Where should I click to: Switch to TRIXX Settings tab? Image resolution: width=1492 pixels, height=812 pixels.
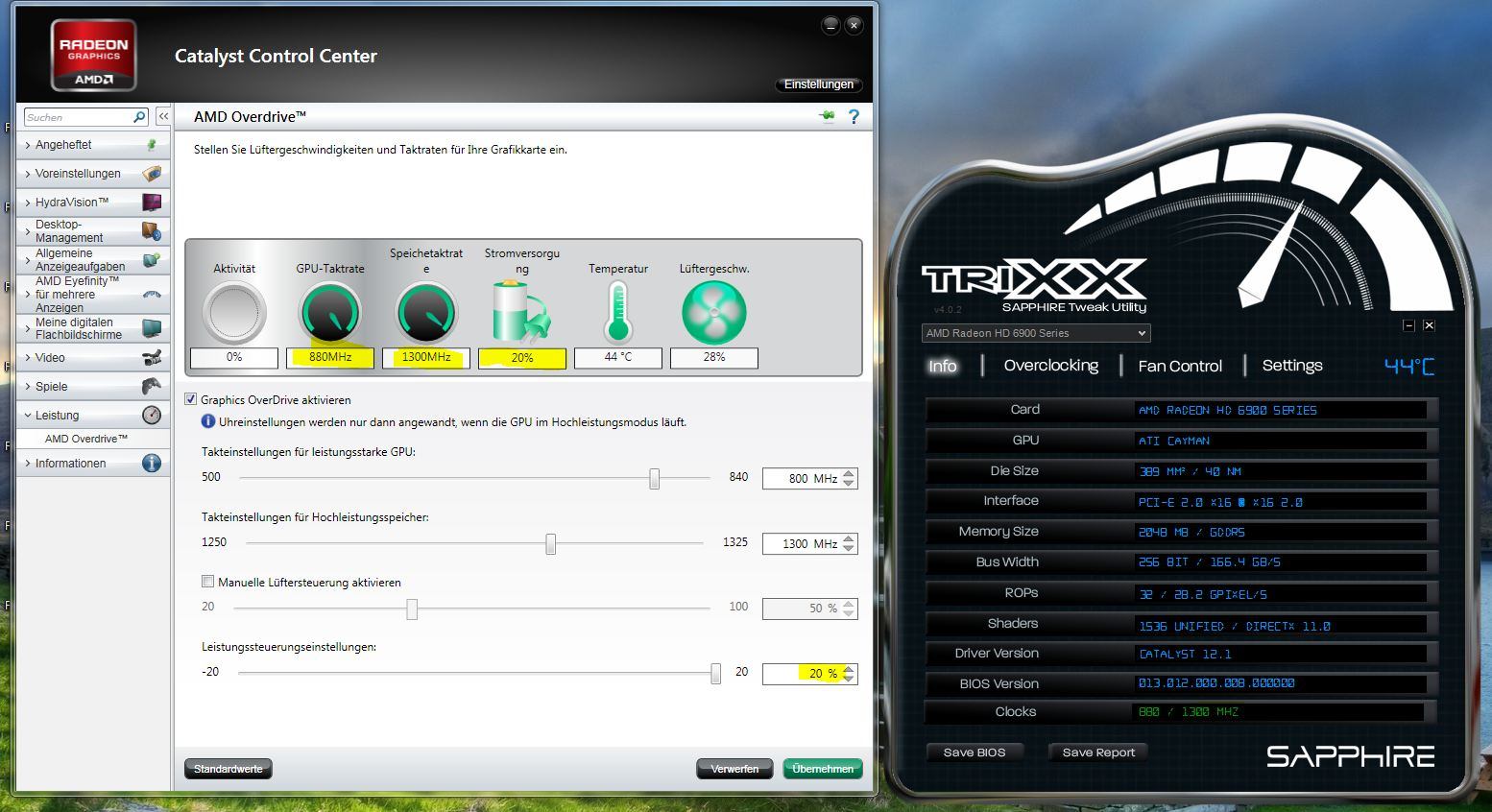[x=1292, y=366]
